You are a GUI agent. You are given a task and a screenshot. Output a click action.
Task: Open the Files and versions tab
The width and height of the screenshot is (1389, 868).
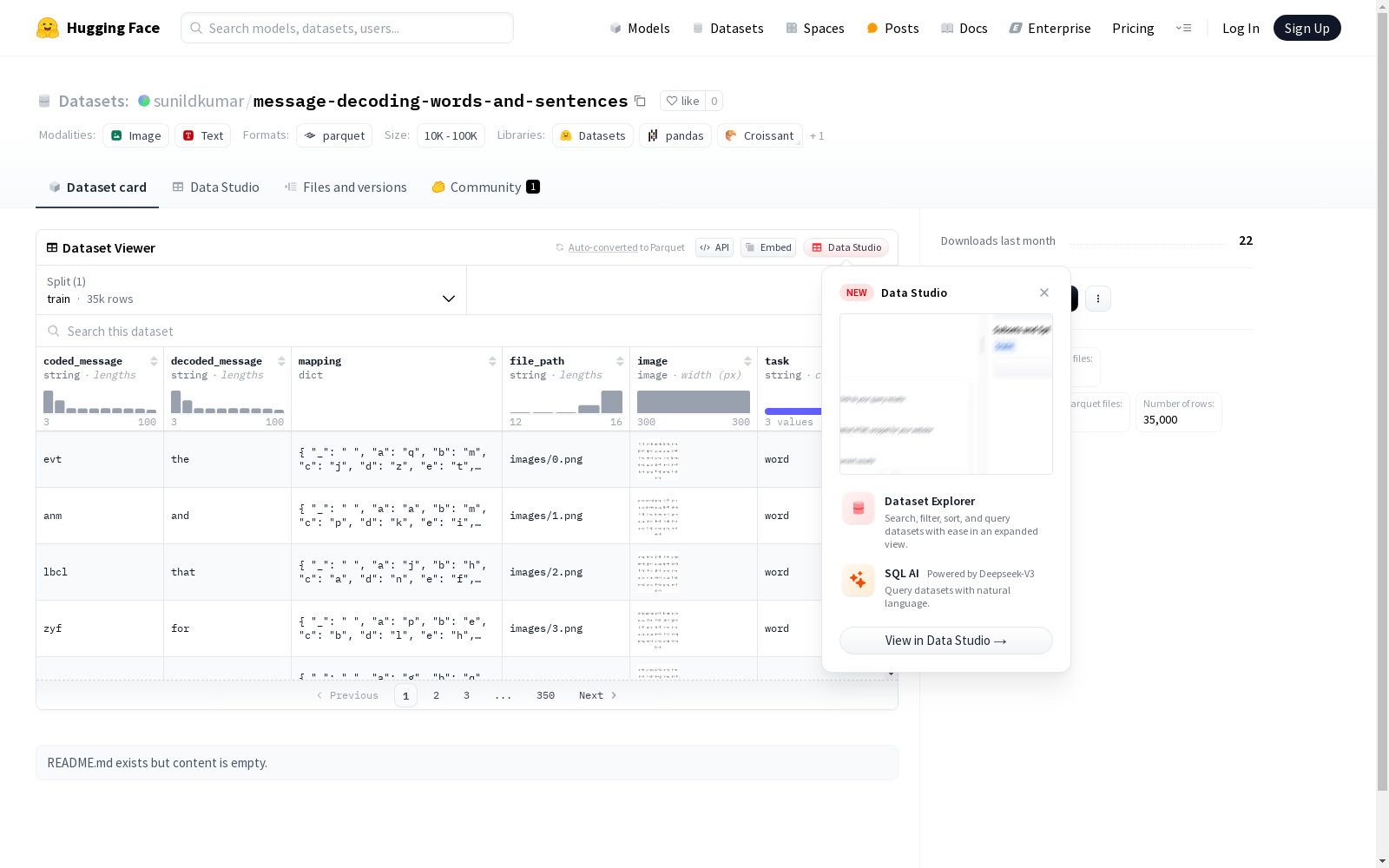pos(346,187)
